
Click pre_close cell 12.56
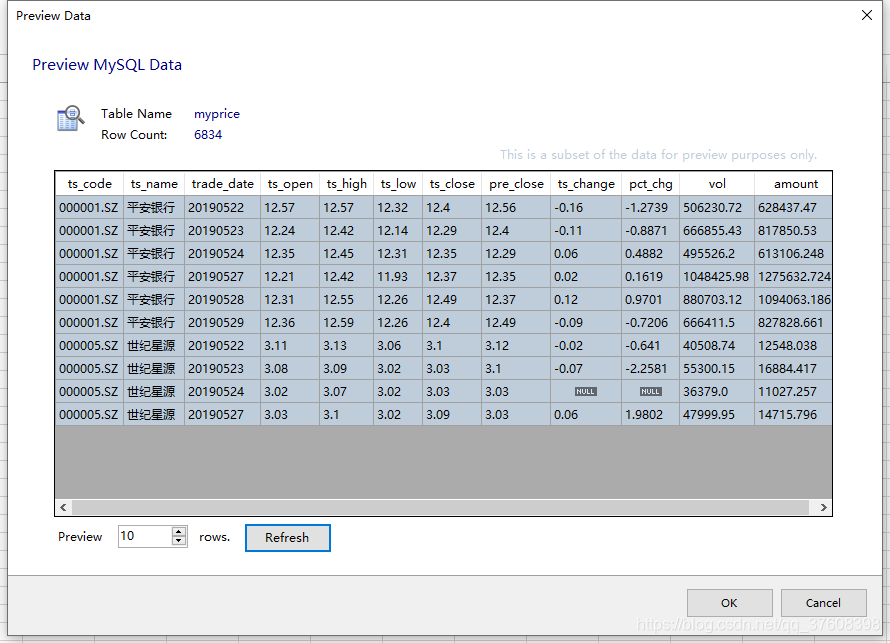click(516, 208)
